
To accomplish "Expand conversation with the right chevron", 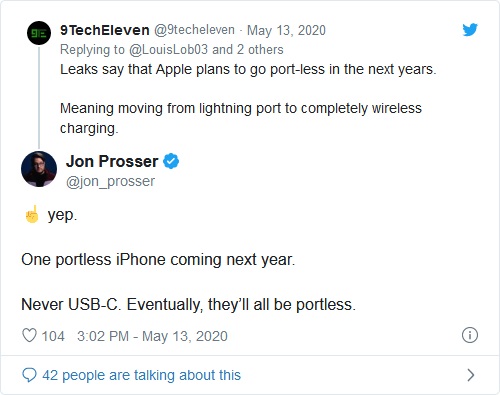I will point(471,375).
